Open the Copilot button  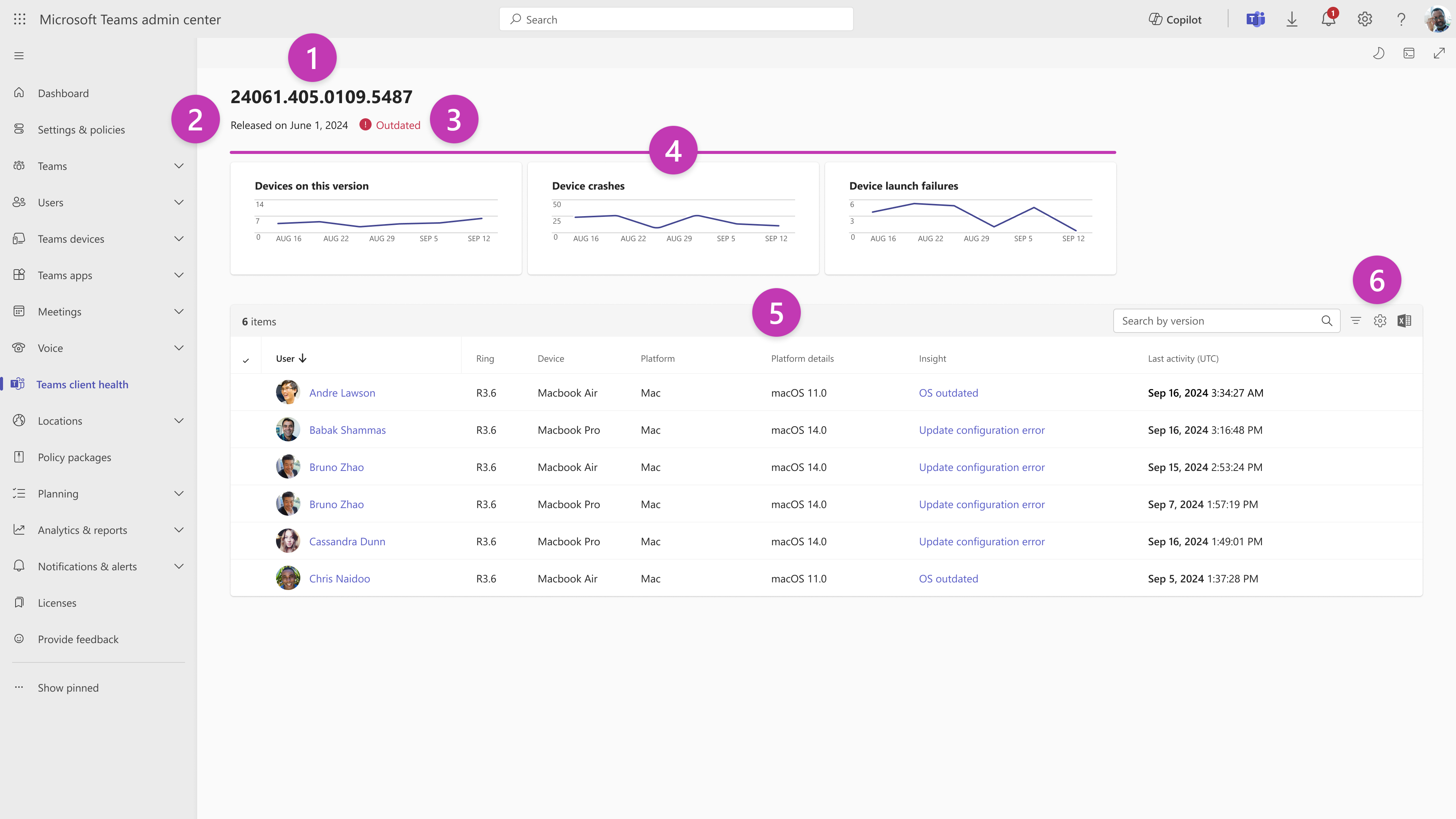1175,19
